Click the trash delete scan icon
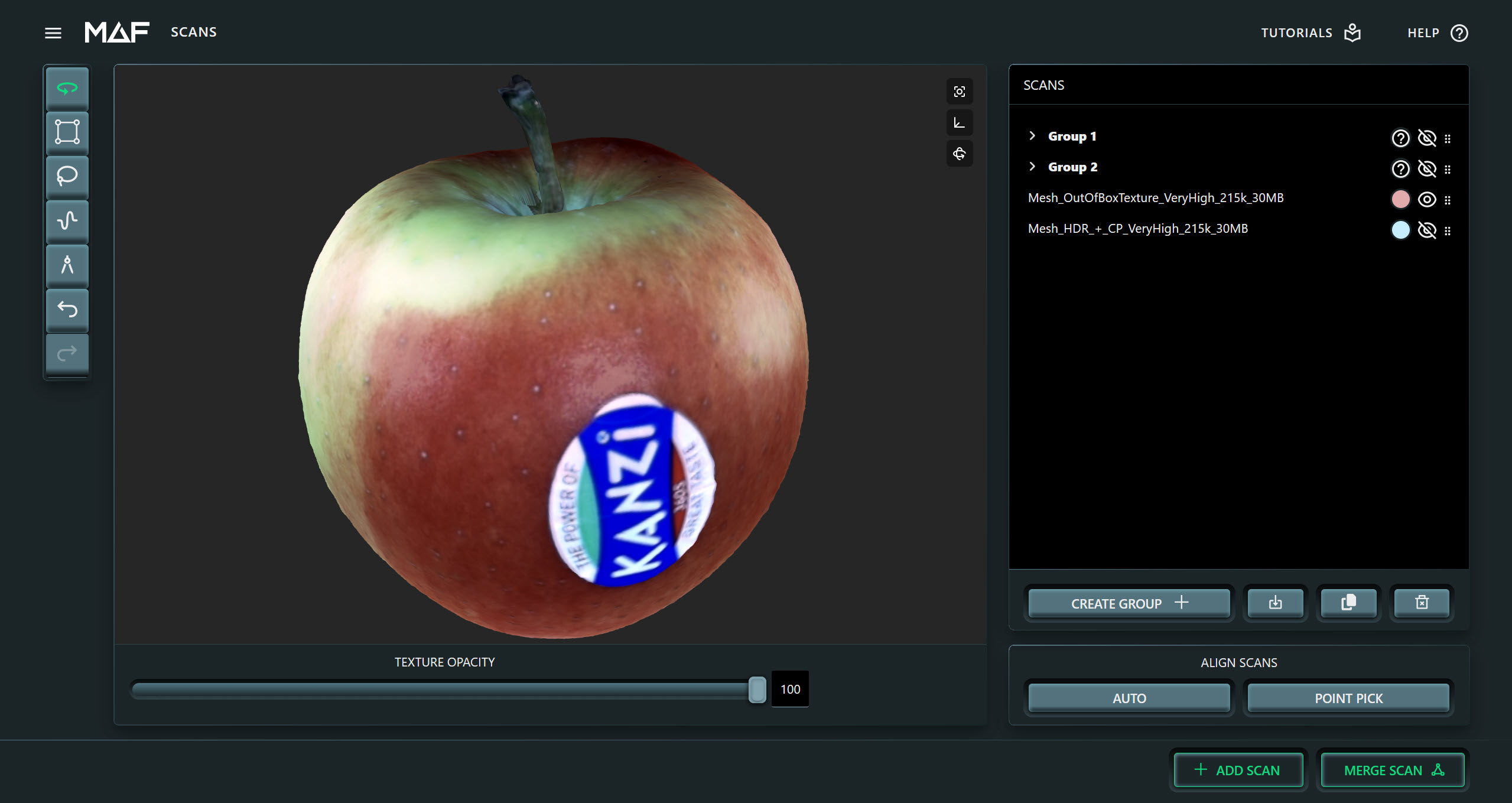 (x=1421, y=602)
